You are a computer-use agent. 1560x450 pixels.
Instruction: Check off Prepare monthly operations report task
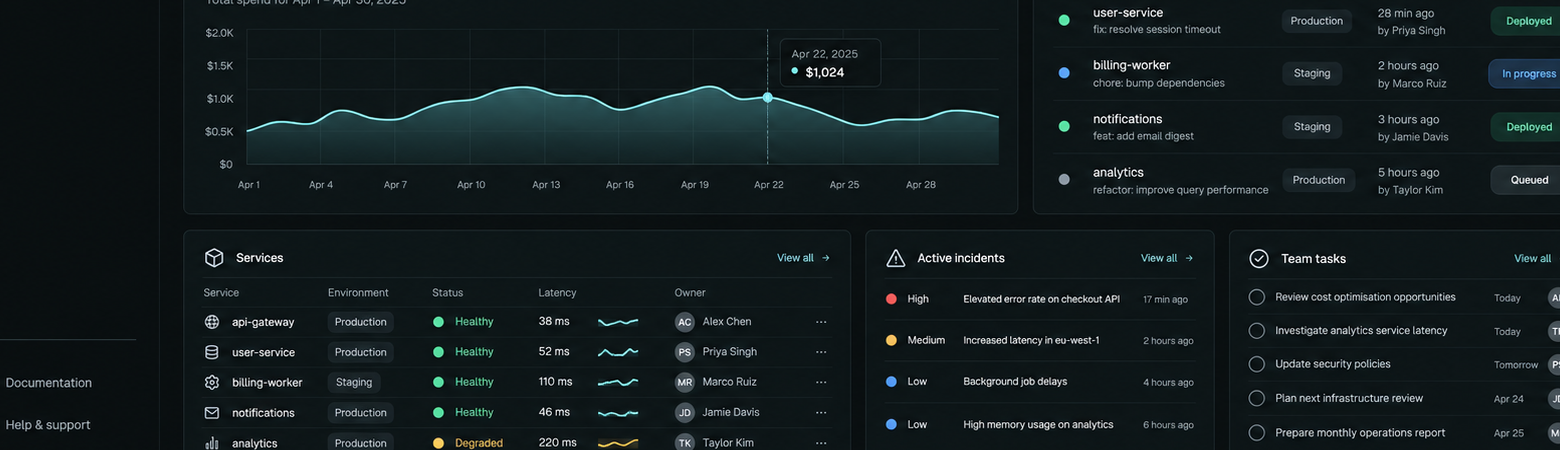pyautogui.click(x=1257, y=433)
